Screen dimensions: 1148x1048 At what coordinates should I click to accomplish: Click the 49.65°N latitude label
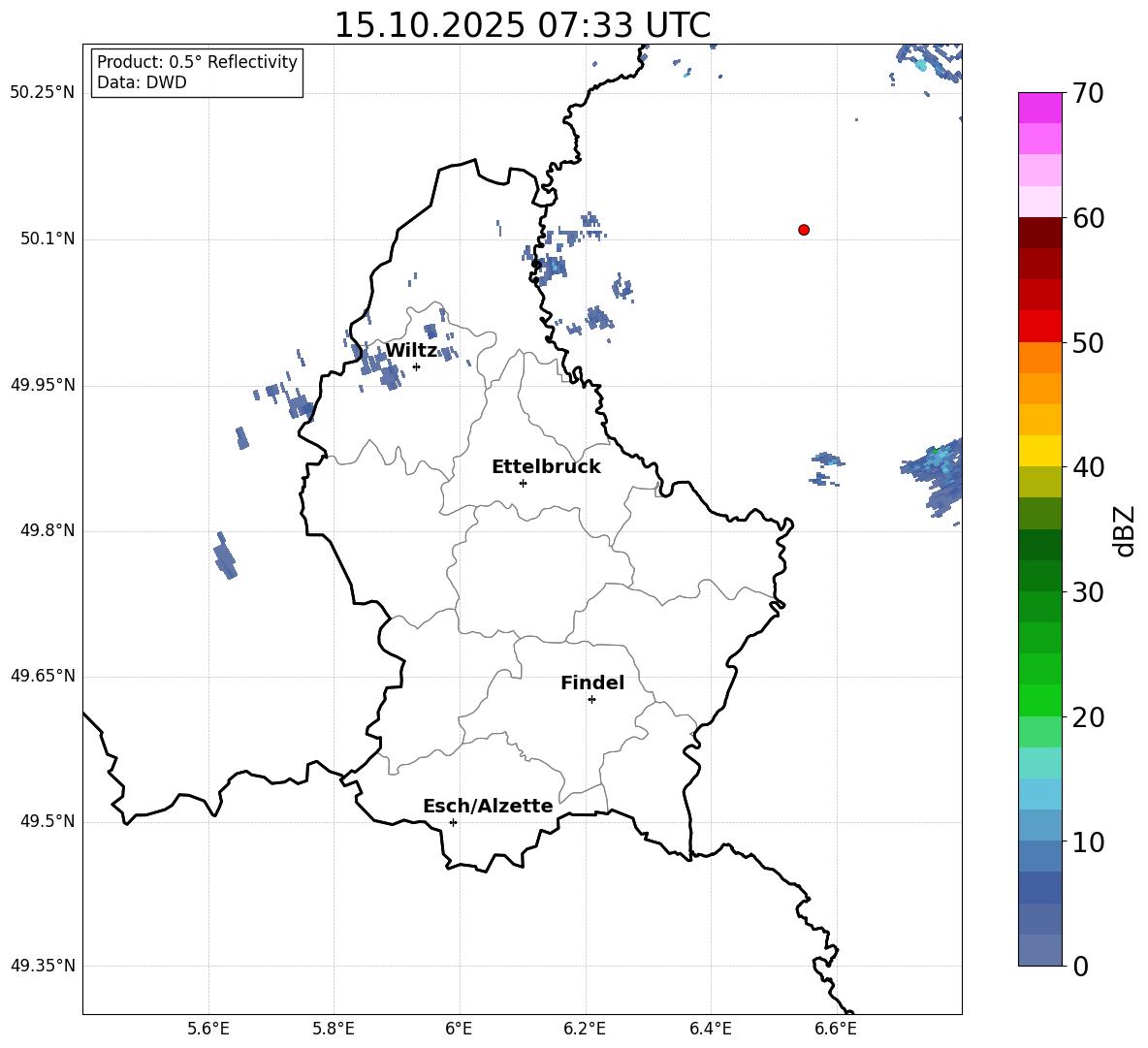pos(43,676)
